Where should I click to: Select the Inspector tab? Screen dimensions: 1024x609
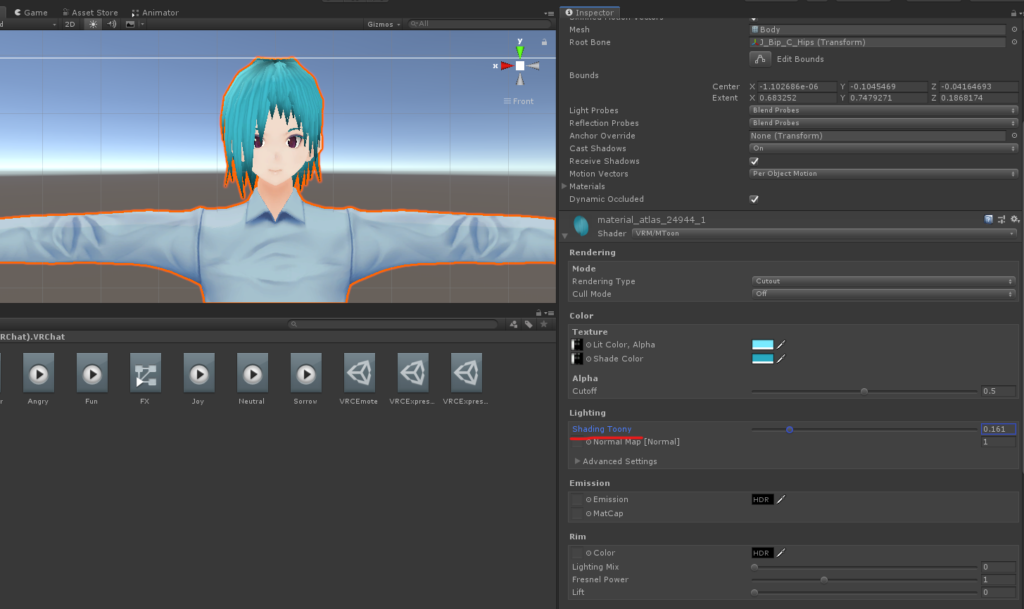point(590,12)
